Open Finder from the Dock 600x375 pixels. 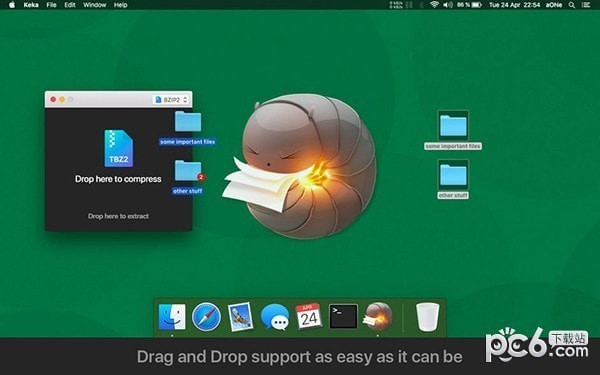click(172, 317)
